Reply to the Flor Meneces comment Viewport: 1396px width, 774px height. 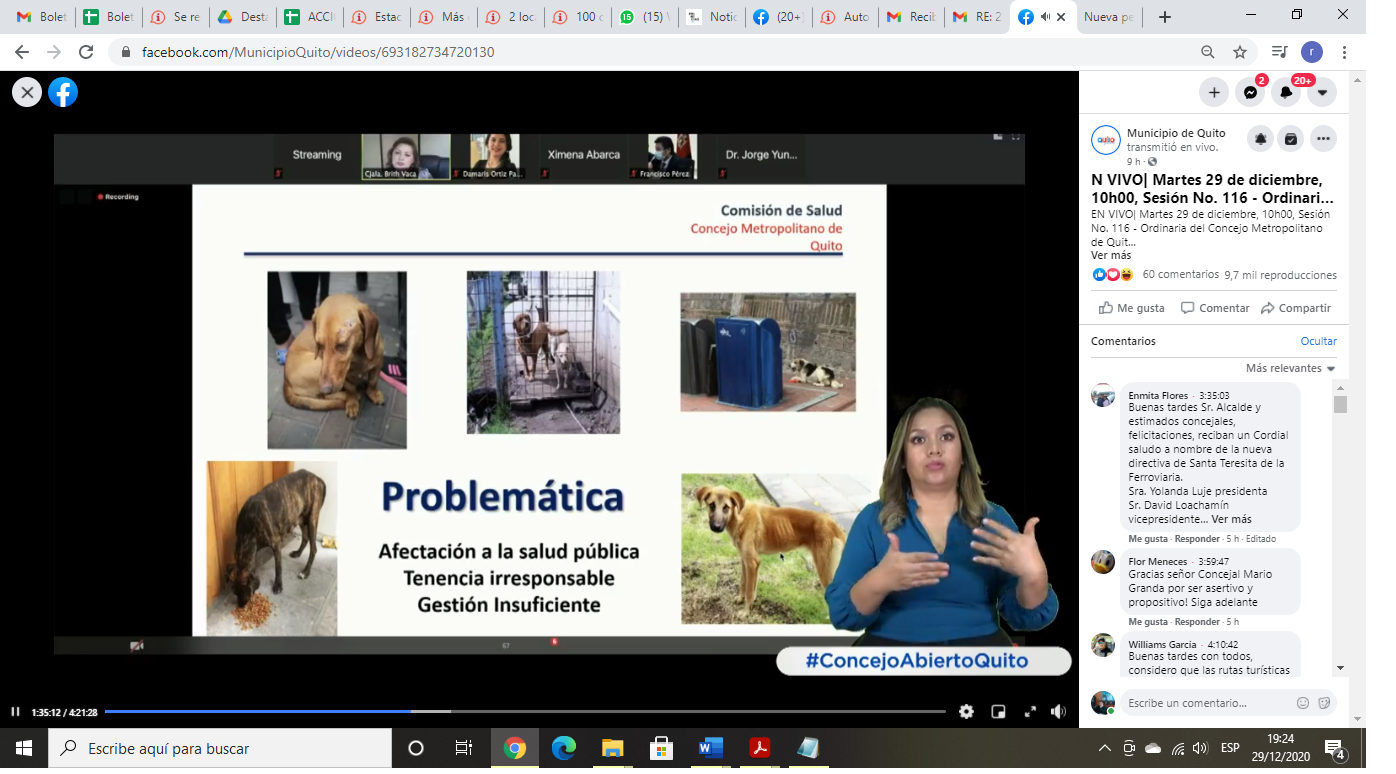[x=1196, y=622]
